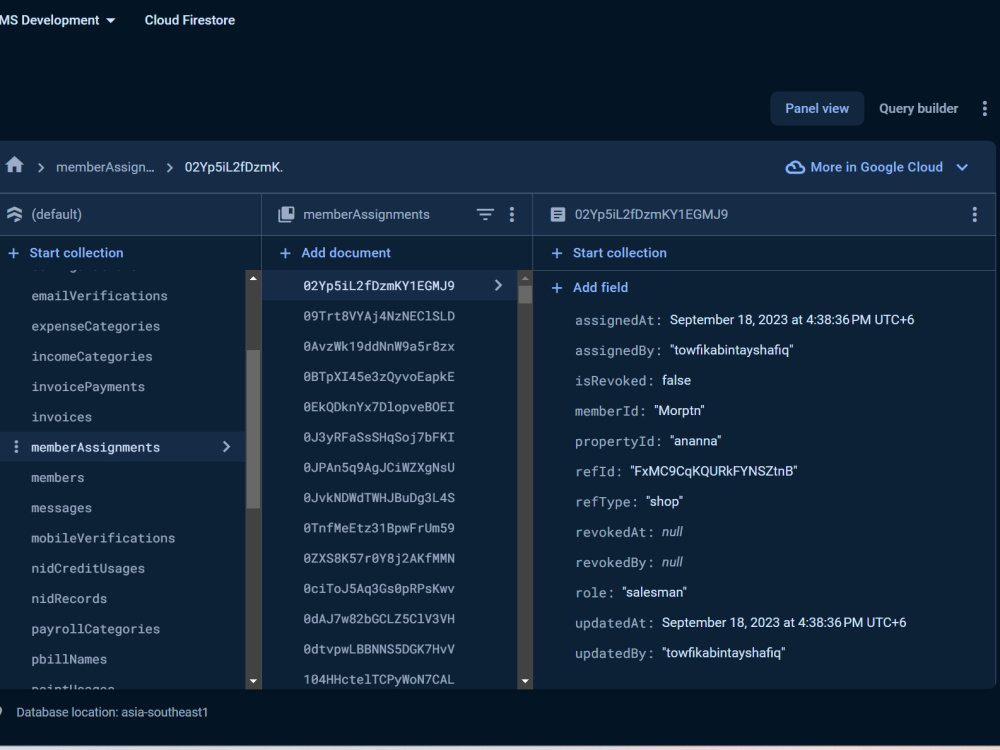1000x750 pixels.
Task: Click the propertyId value "ananna"
Action: 695,441
